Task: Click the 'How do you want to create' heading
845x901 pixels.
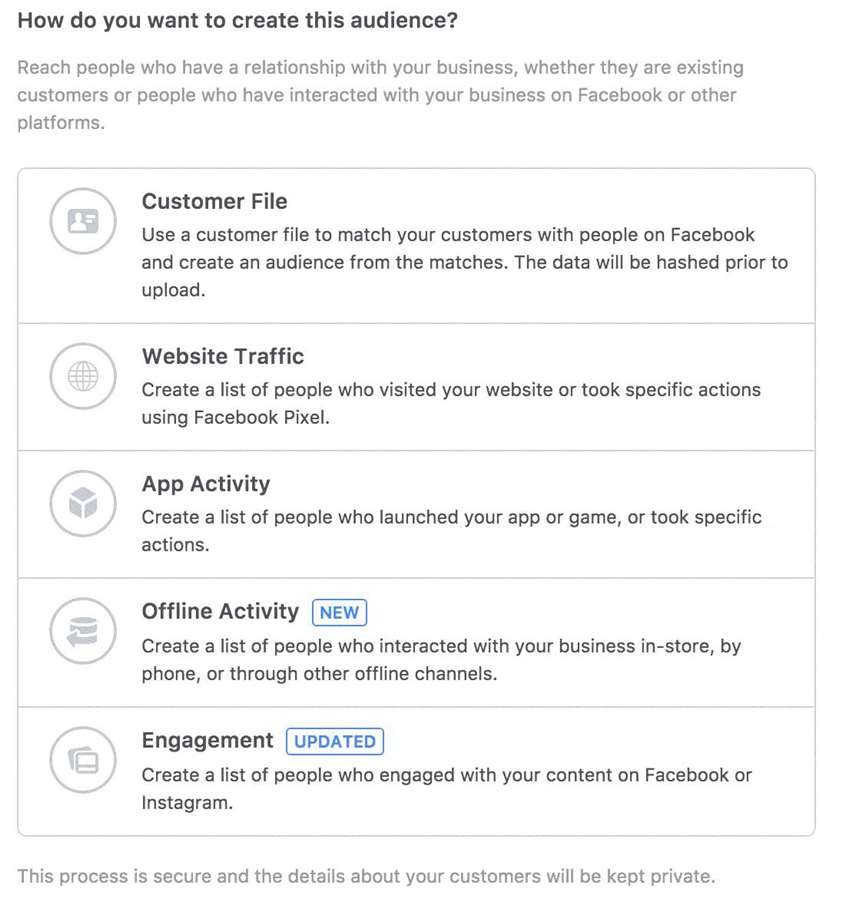Action: (238, 21)
